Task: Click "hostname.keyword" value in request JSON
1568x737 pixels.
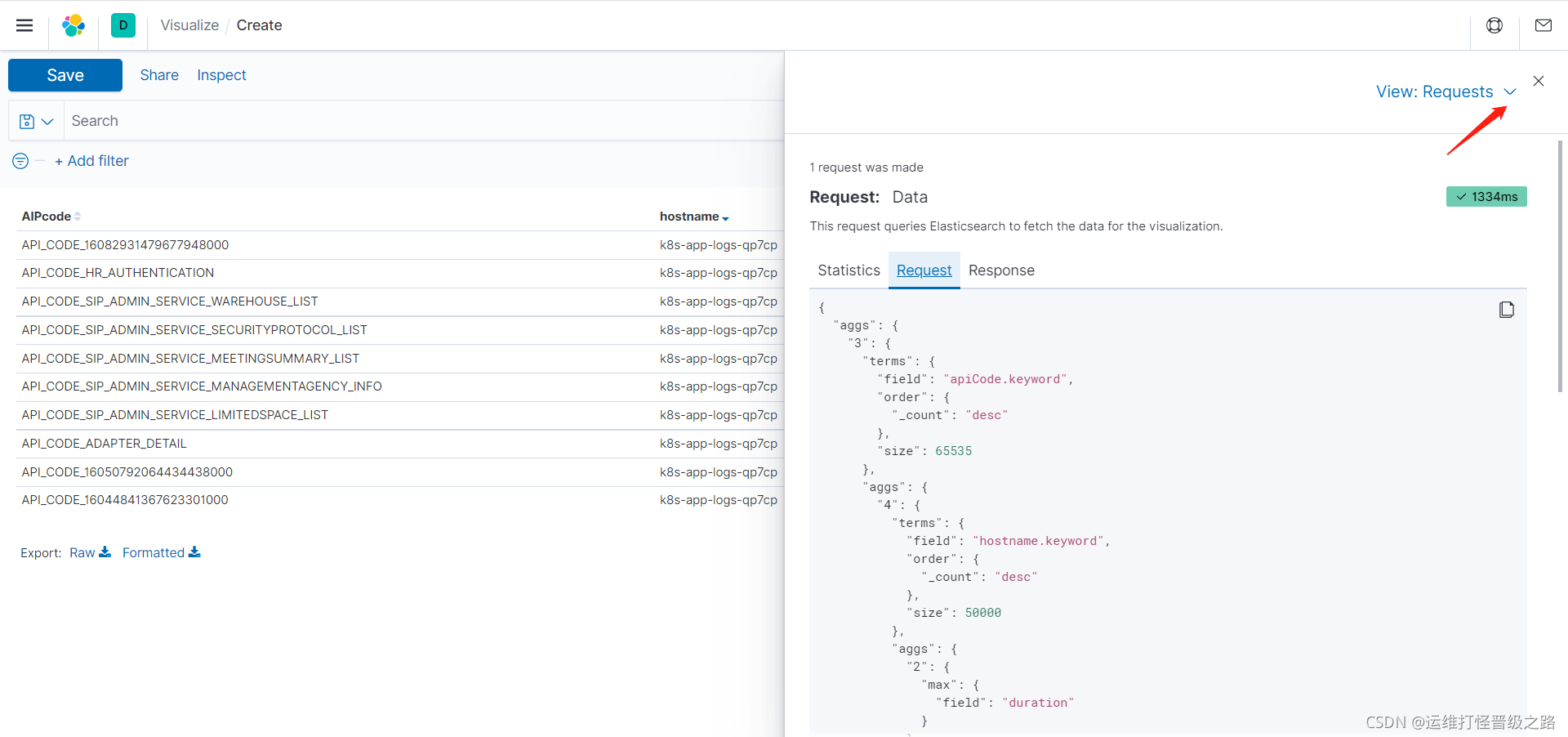Action: click(x=1039, y=541)
